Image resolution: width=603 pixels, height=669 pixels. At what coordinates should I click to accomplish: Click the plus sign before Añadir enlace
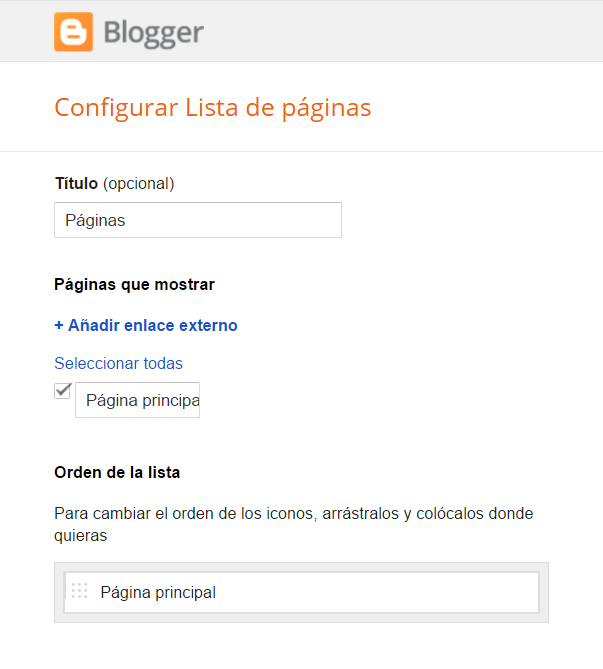[59, 325]
